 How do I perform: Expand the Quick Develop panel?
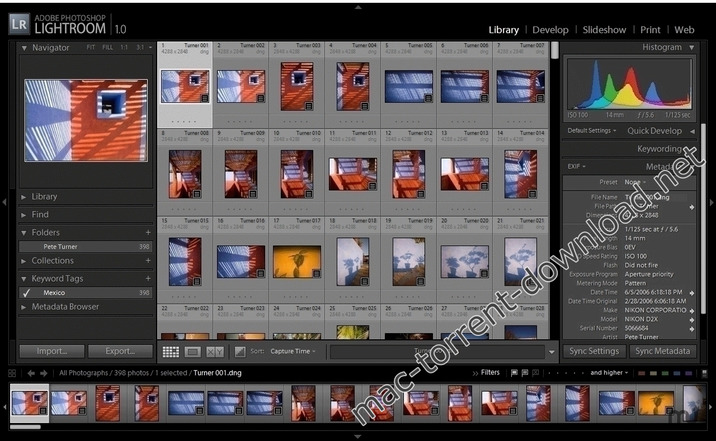click(x=693, y=131)
